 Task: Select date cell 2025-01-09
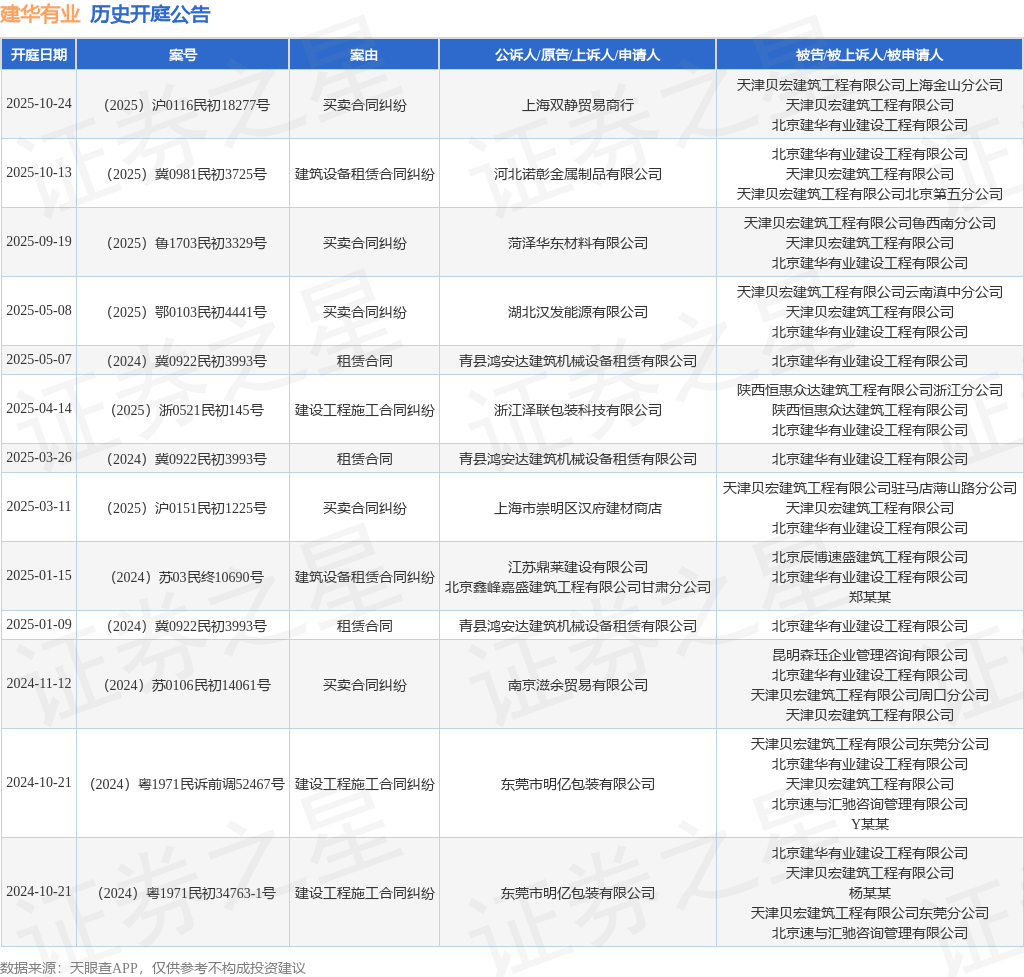tap(39, 625)
